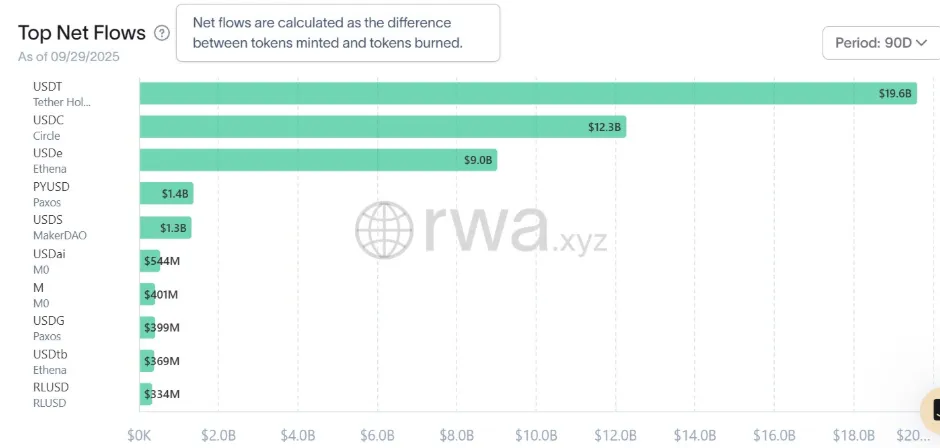This screenshot has height=448, width=940.
Task: Click the USDC Circle label
Action: coord(50,127)
